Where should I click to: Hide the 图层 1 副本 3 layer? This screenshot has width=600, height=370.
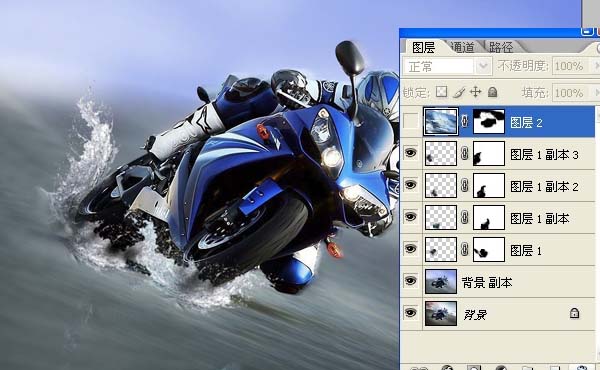(411, 153)
